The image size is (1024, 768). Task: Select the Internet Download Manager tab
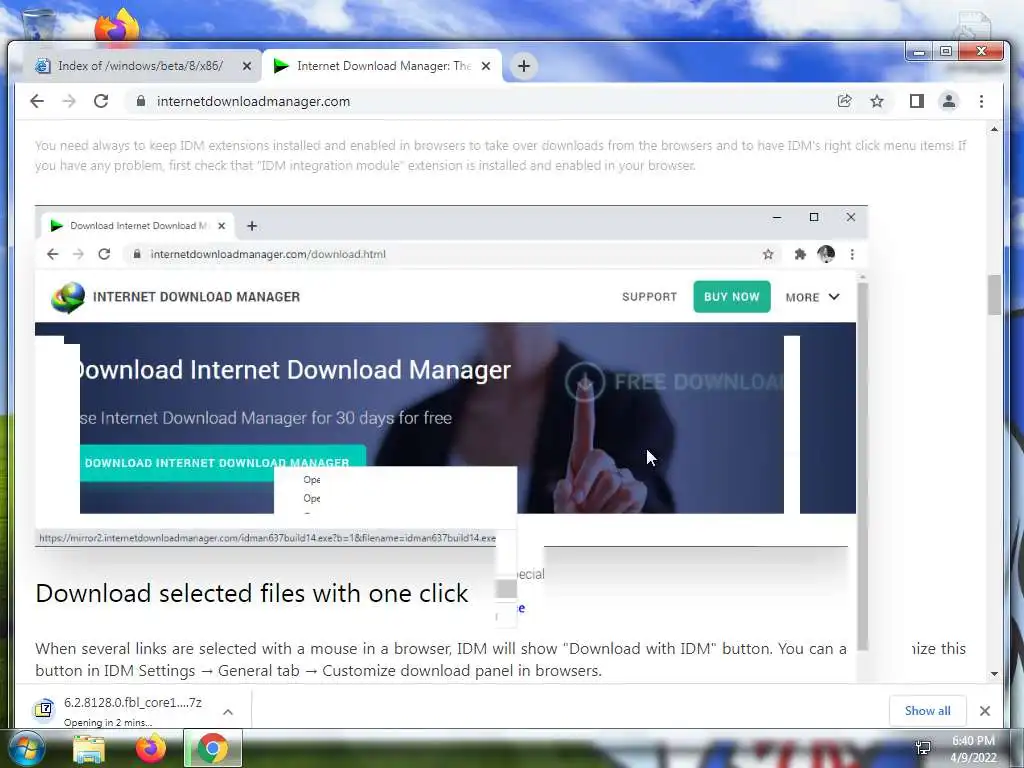click(x=382, y=66)
